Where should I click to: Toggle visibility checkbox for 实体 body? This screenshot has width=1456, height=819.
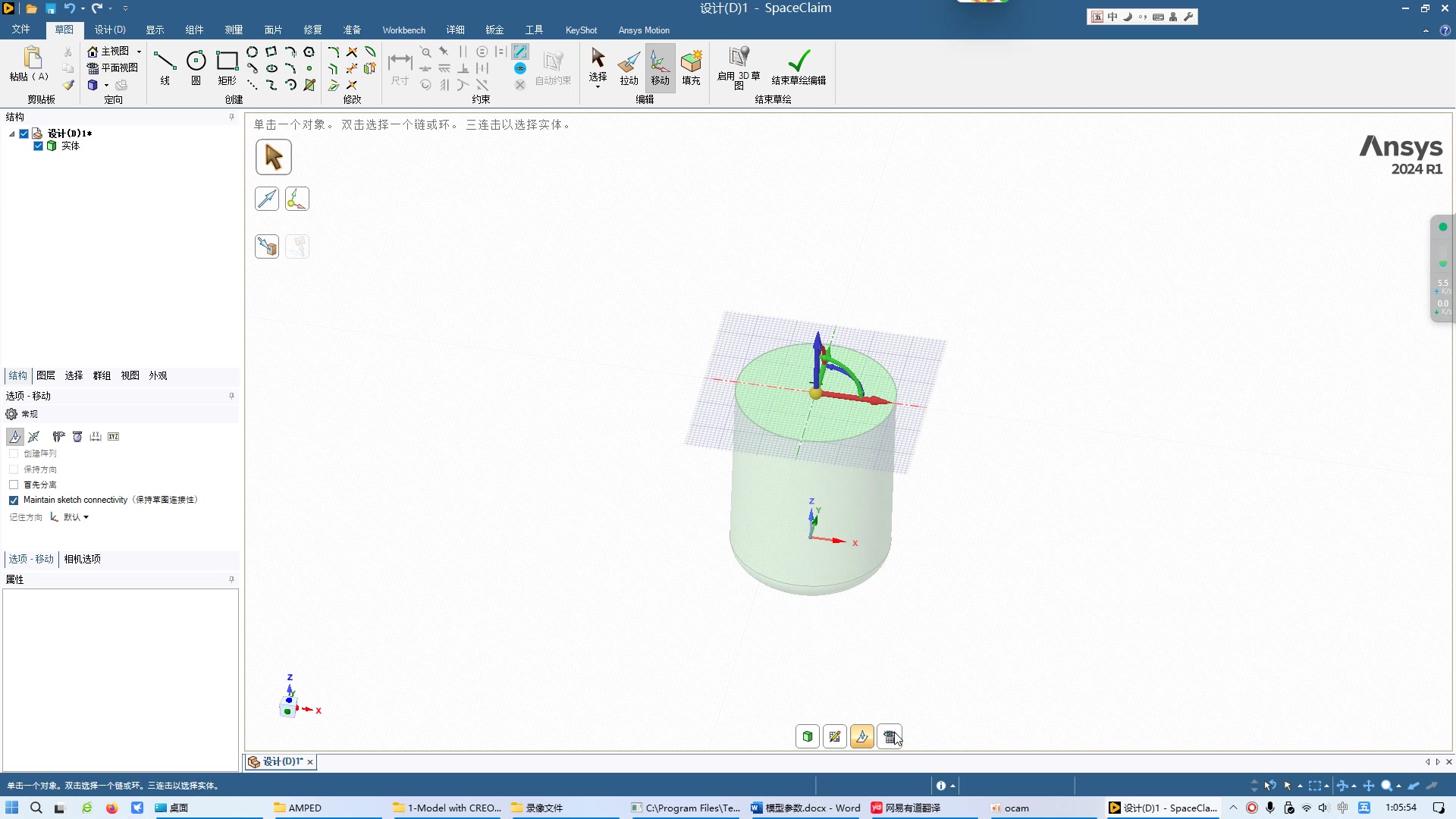tap(38, 146)
